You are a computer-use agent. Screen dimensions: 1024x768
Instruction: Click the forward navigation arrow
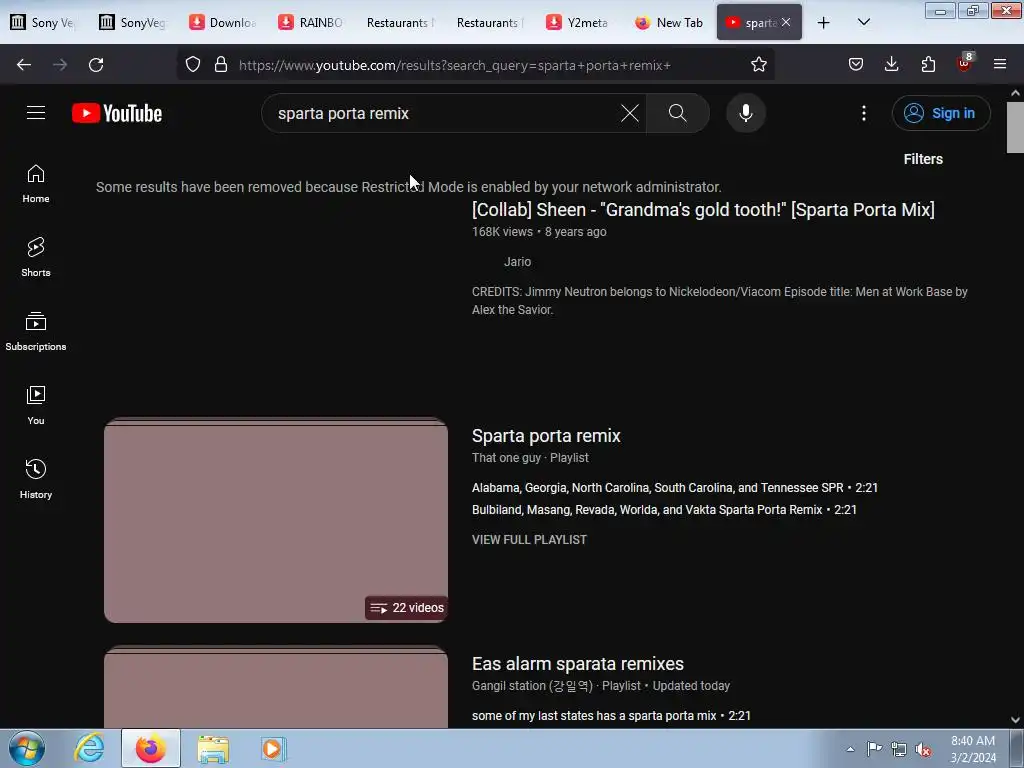click(x=60, y=65)
